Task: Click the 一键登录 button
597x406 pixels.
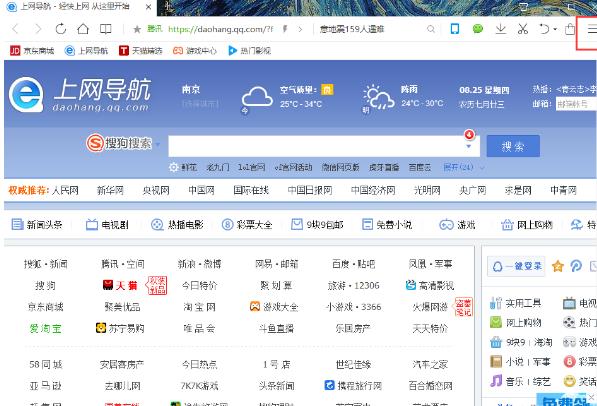Action: coord(516,266)
